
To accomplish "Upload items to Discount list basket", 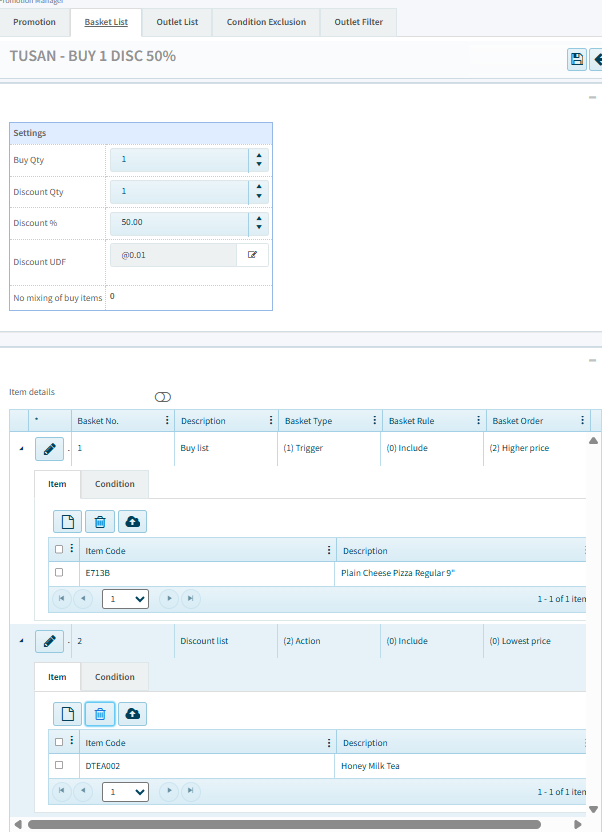I will click(x=132, y=713).
